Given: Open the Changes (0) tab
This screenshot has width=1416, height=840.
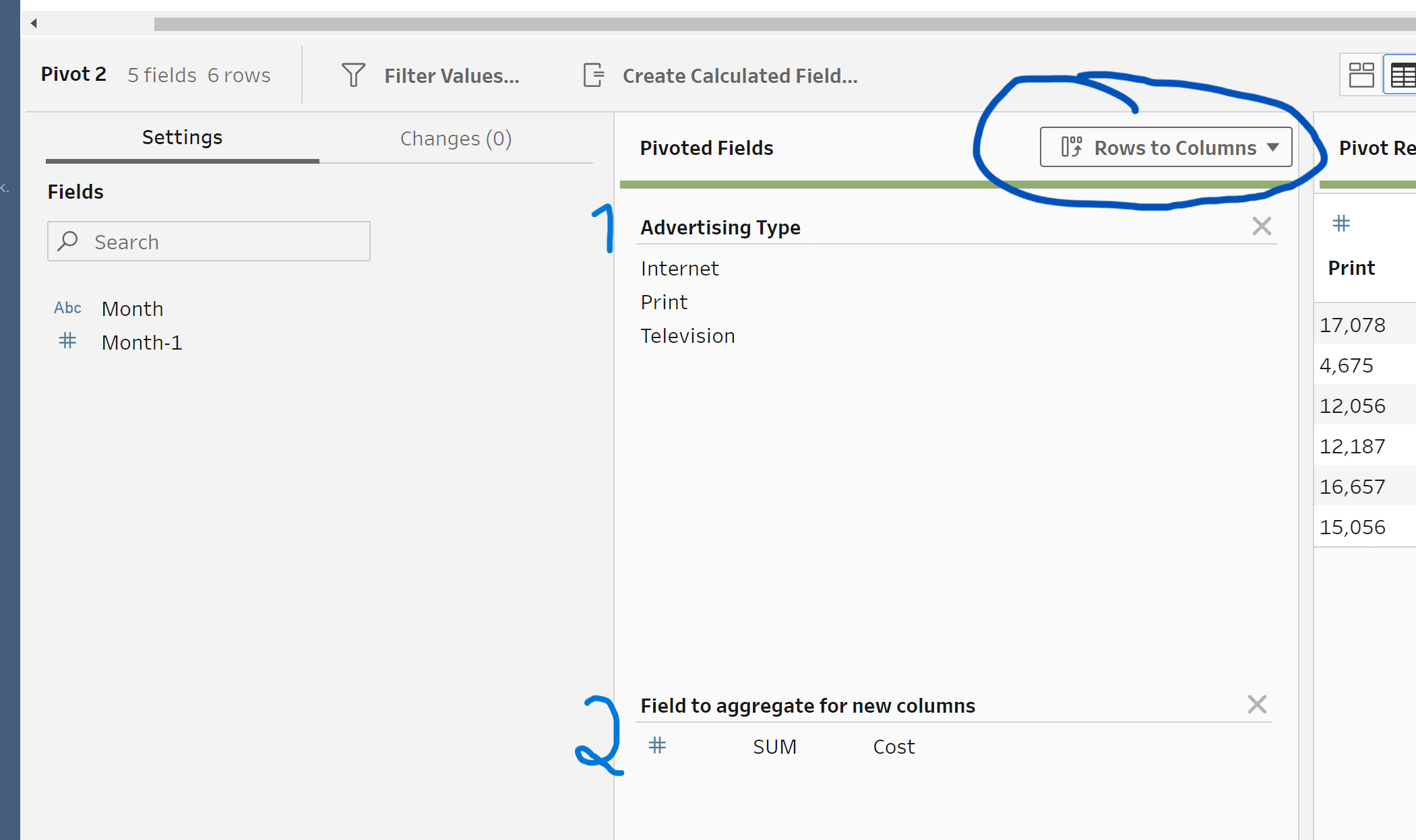Looking at the screenshot, I should (x=456, y=138).
